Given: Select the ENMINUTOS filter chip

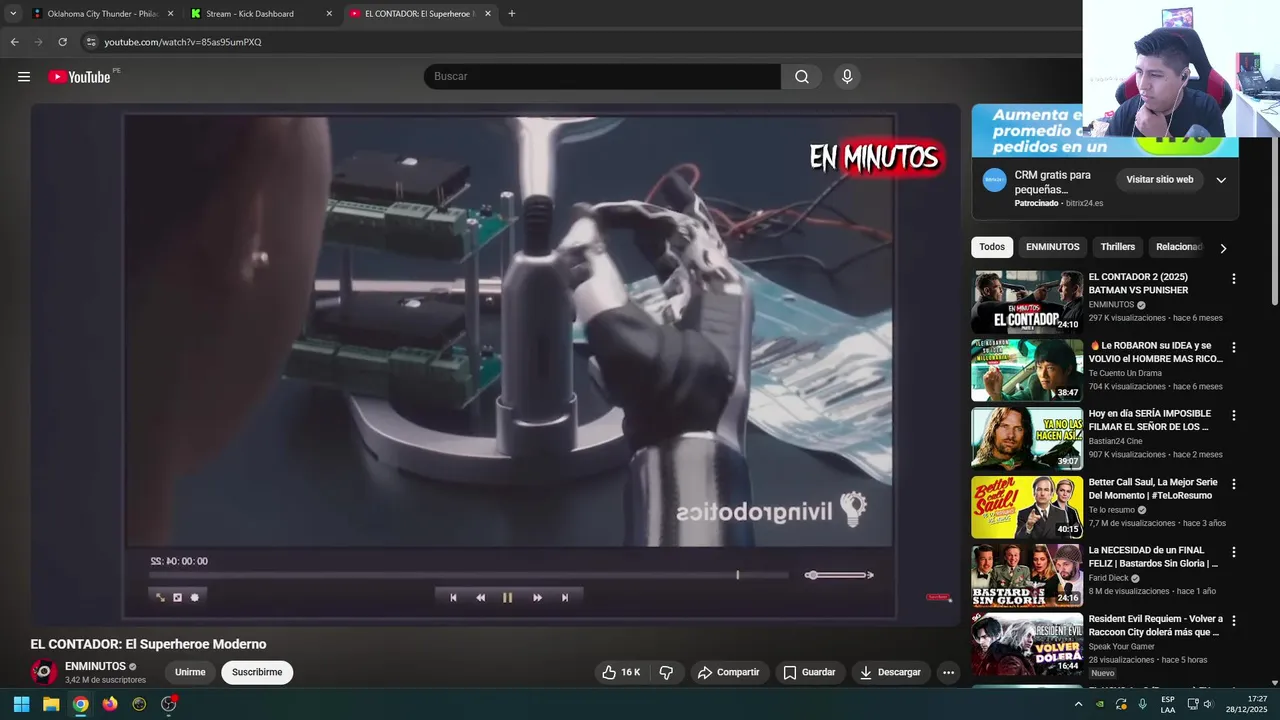Looking at the screenshot, I should tap(1053, 247).
